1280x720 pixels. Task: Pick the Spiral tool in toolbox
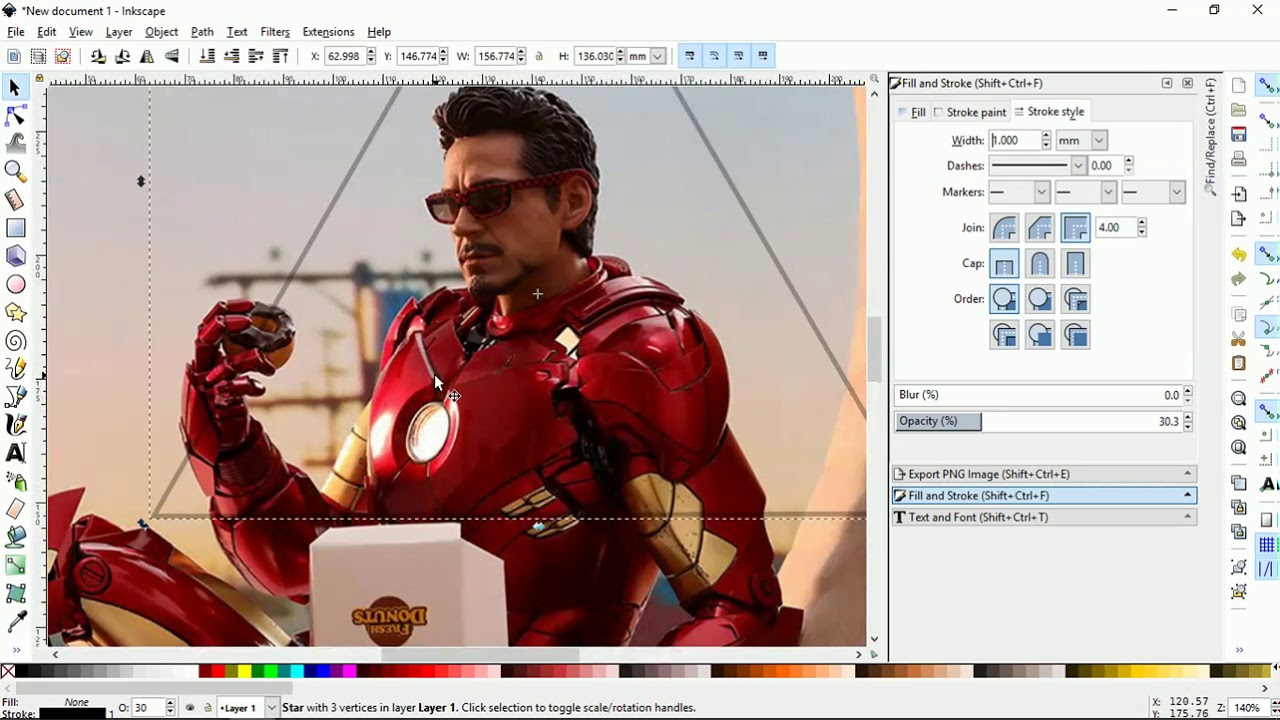(x=15, y=342)
